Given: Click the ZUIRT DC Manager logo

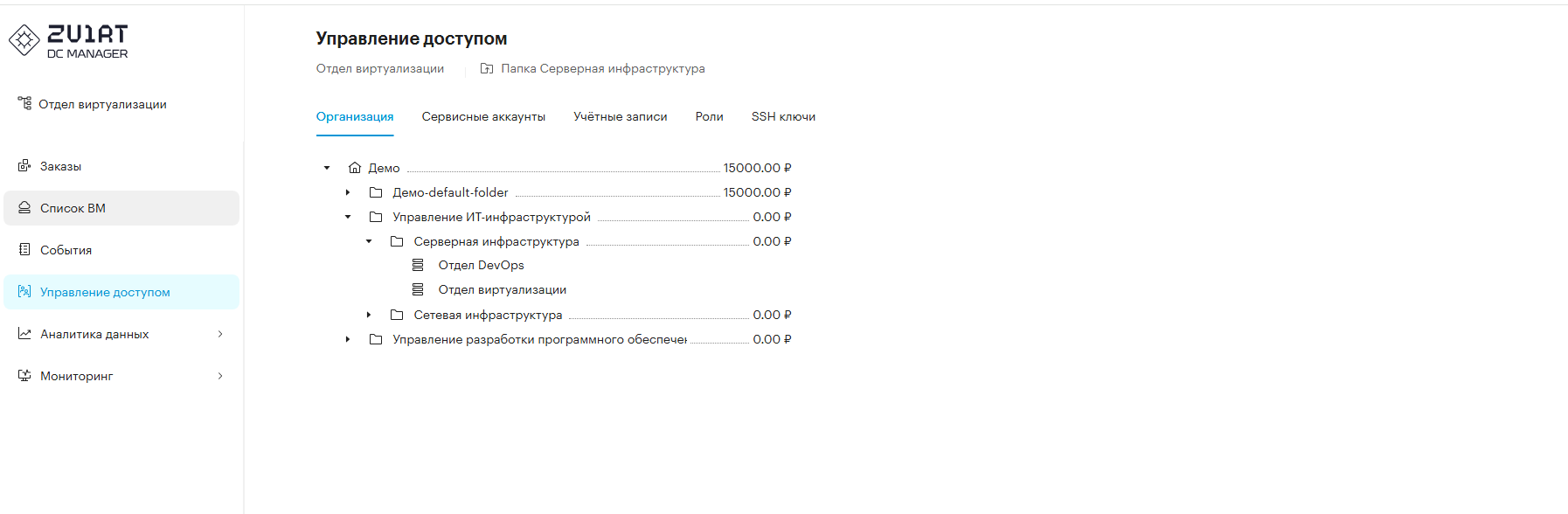Looking at the screenshot, I should tap(68, 40).
